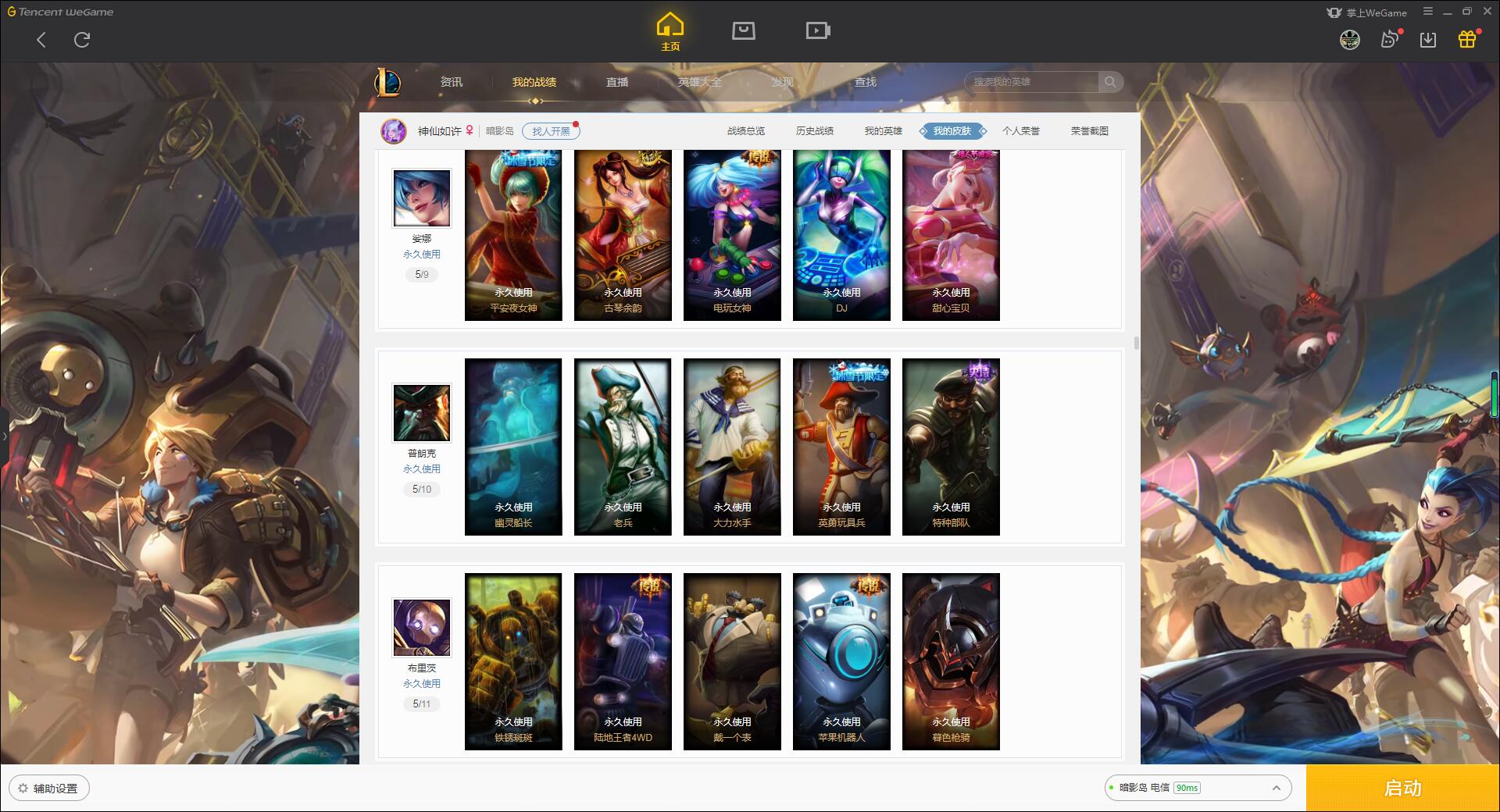The height and width of the screenshot is (812, 1500).
Task: Switch to 战绩总览 sub-tab
Action: point(746,131)
